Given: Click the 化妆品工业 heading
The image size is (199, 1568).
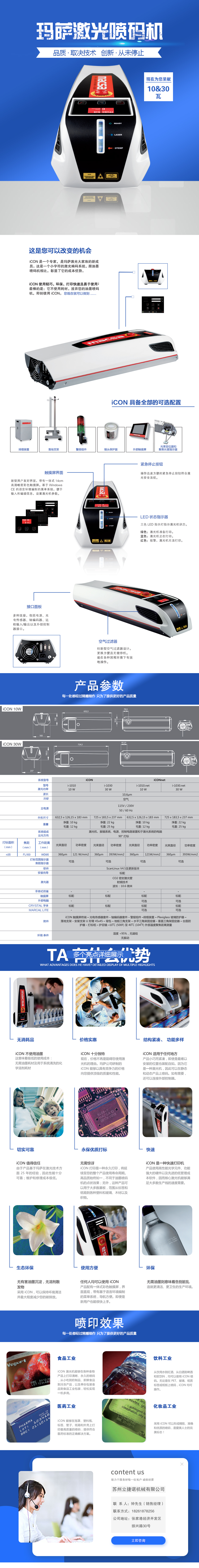Looking at the screenshot, I should click(x=165, y=1406).
